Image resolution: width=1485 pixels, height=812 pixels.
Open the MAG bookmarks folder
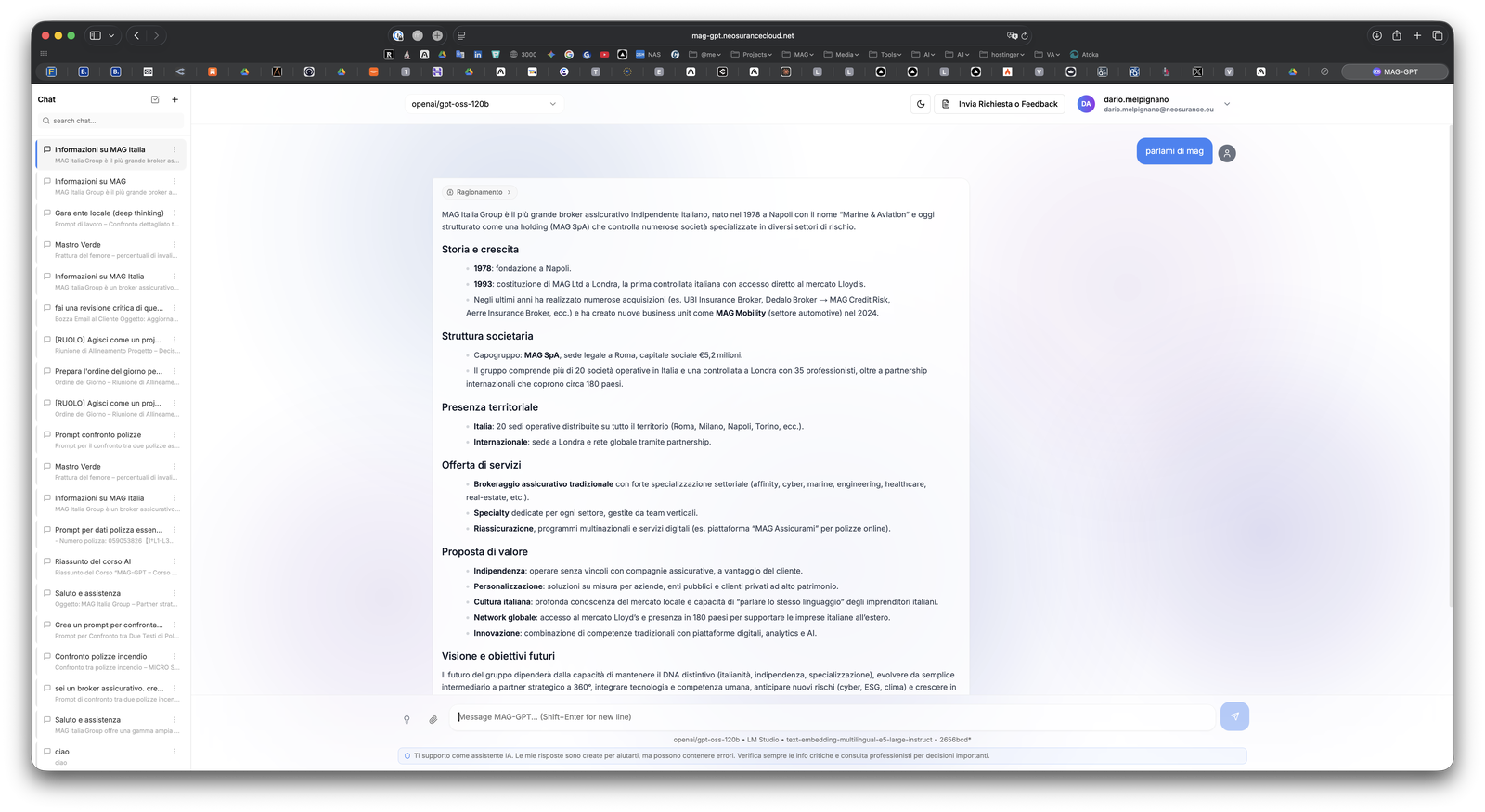point(798,55)
